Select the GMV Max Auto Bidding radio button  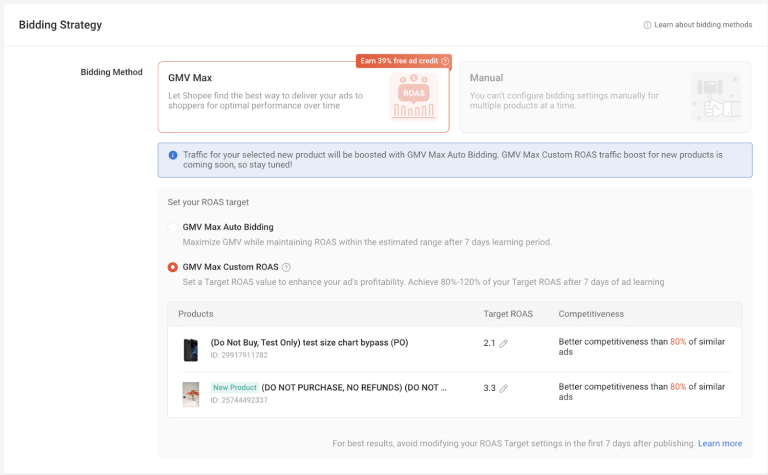(x=173, y=227)
